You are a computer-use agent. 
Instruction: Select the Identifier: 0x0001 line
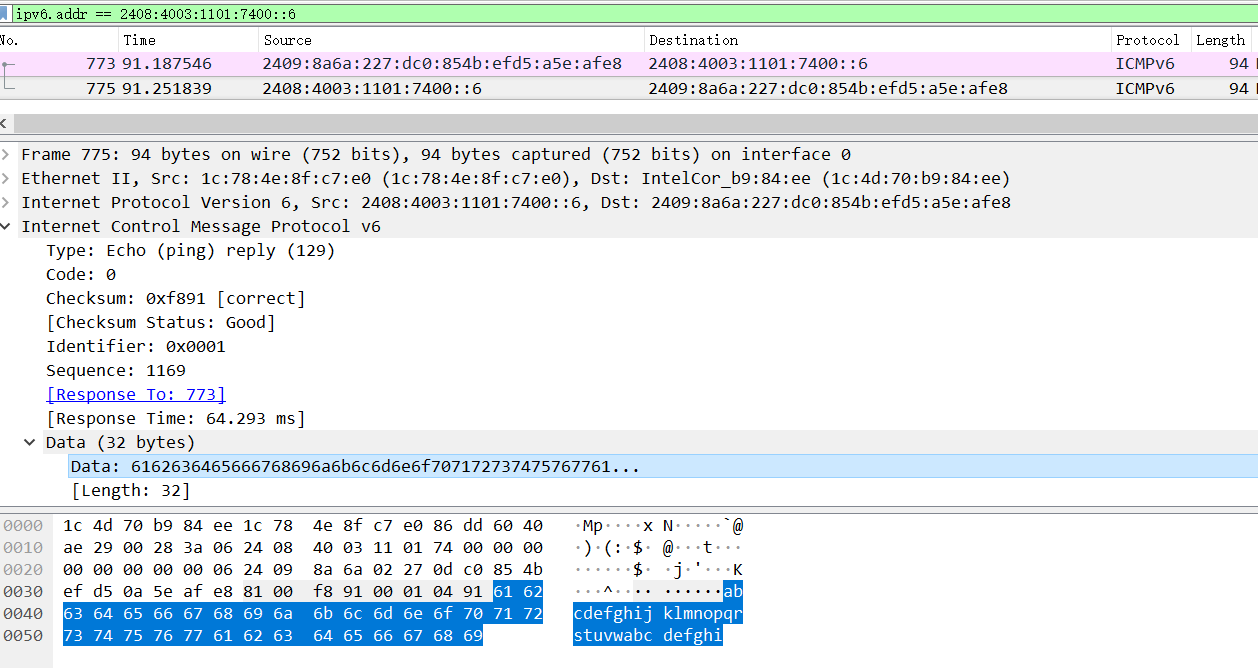135,347
